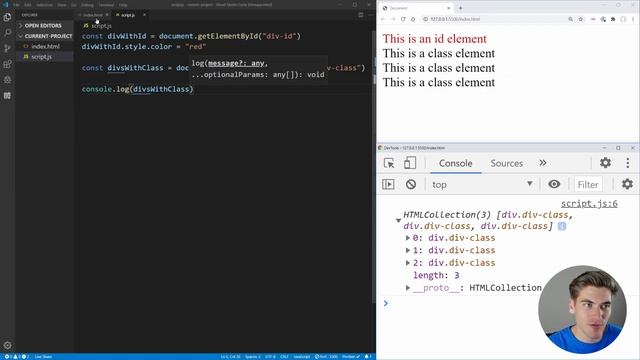
Task: Open the Chrome extensions puzzle icon
Action: click(613, 19)
